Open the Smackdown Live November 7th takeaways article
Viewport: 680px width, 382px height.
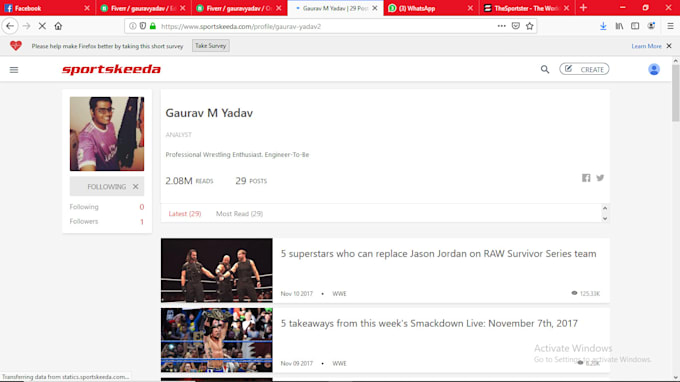429,323
